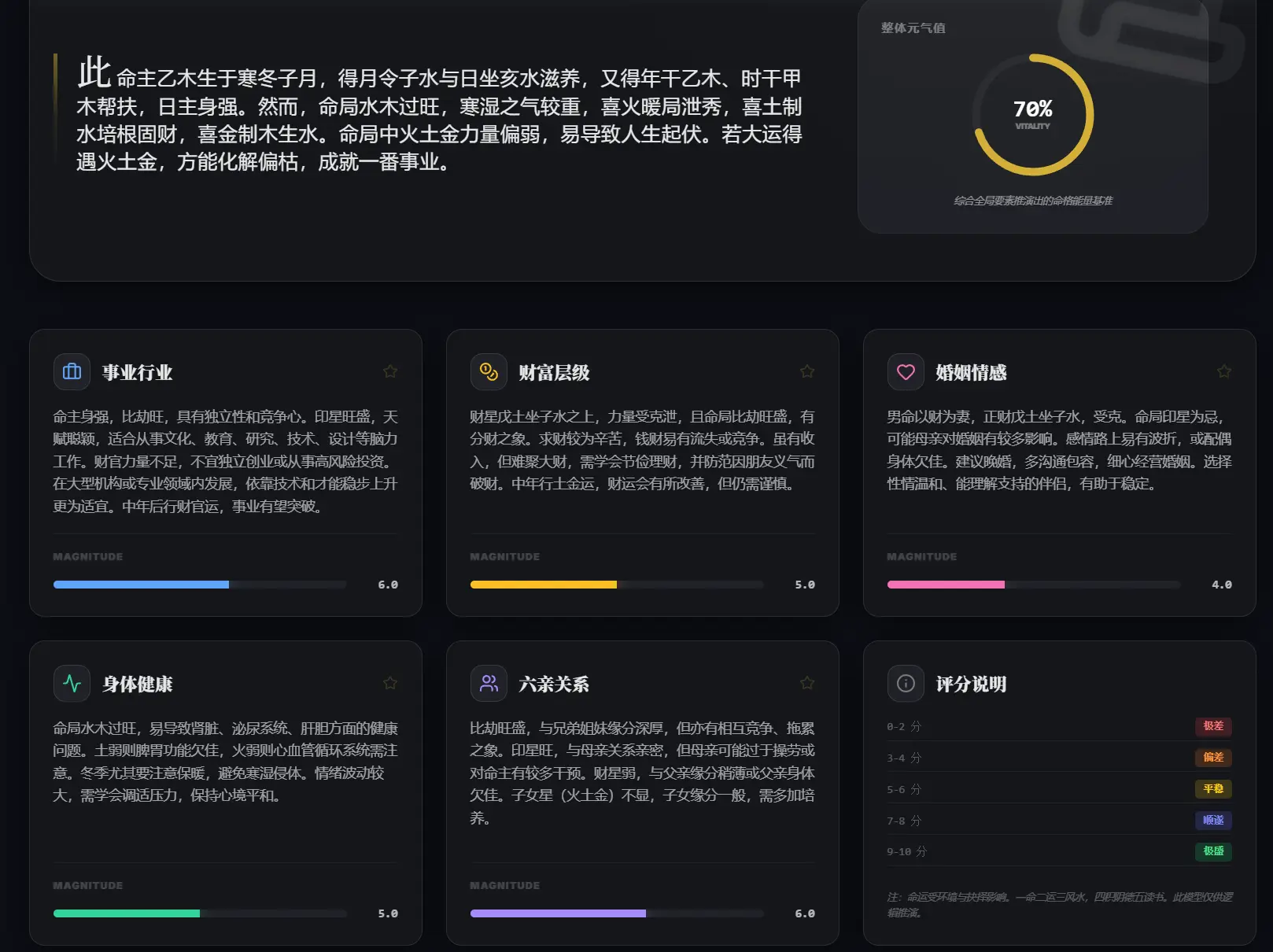The height and width of the screenshot is (952, 1273).
Task: Click the heart icon beside 婚姻情感
Action: pyautogui.click(x=906, y=371)
